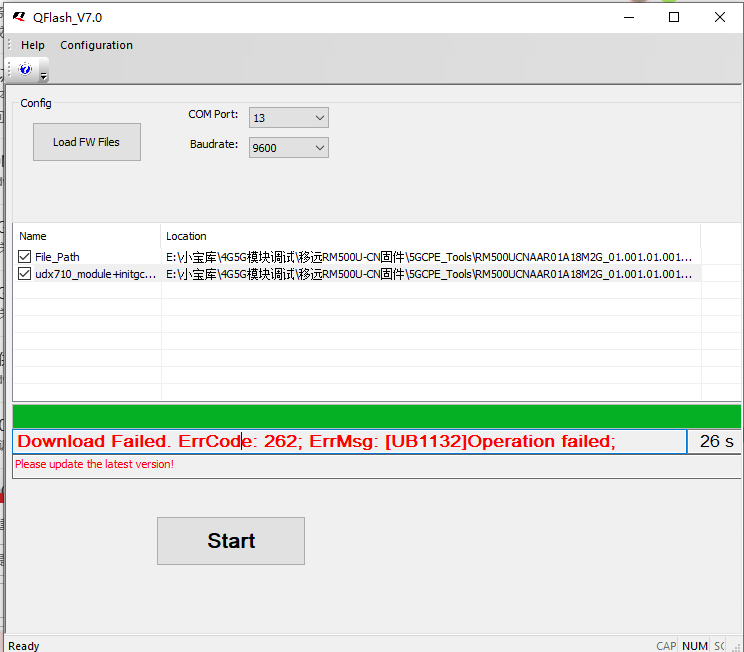Click the Download Failed error message

316,441
